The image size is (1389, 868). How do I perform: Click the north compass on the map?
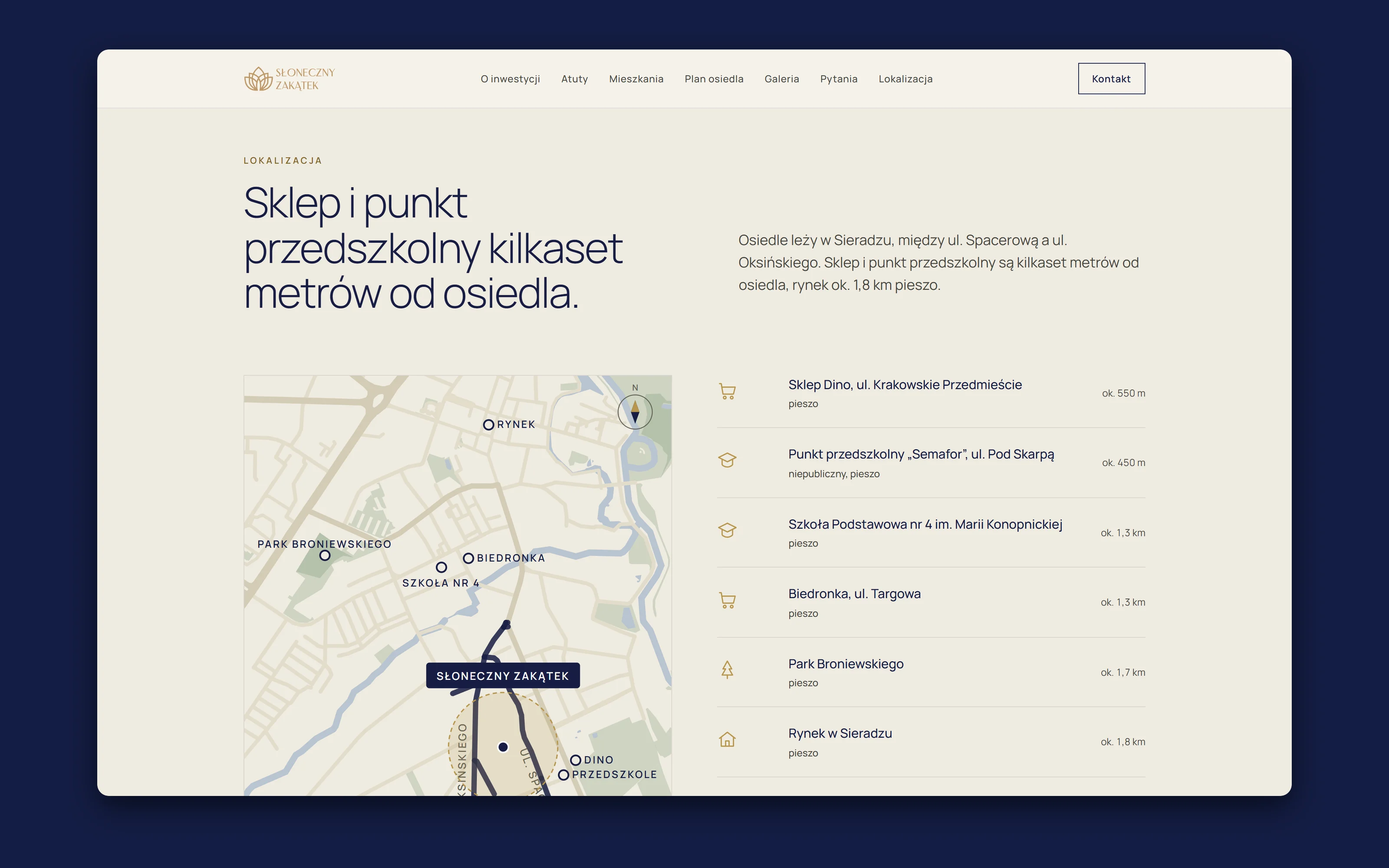[635, 411]
